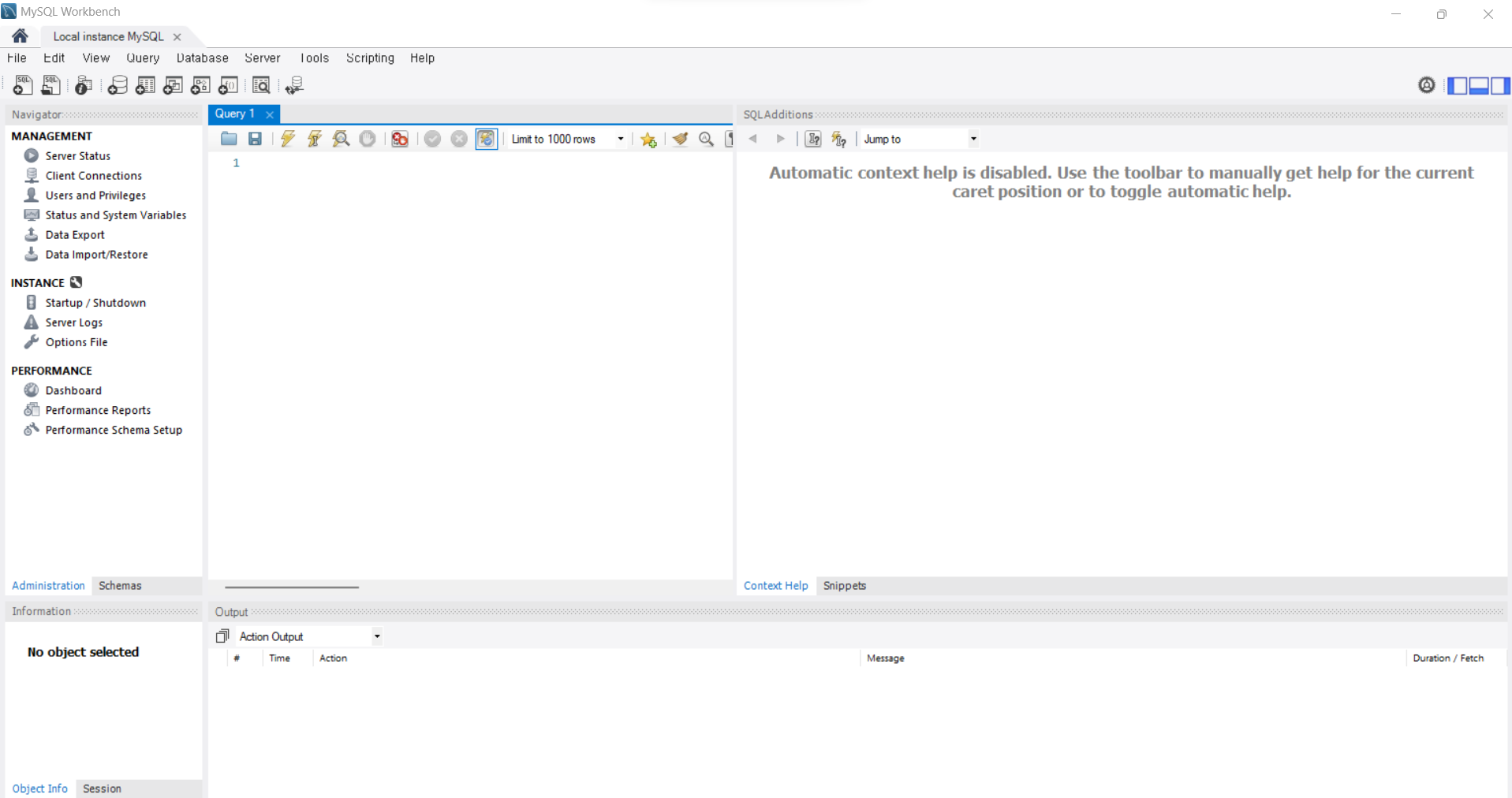Open a SQL script file in new tab

[51, 85]
